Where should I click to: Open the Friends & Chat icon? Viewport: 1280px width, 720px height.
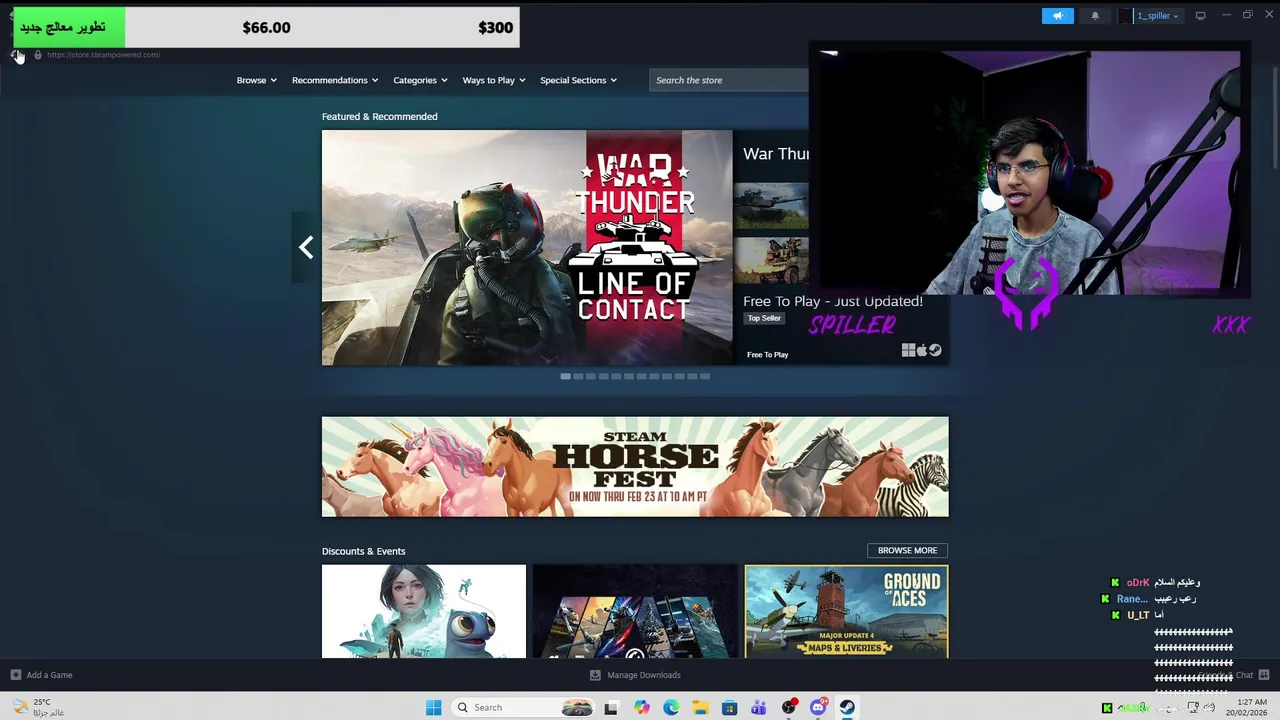(x=1264, y=675)
